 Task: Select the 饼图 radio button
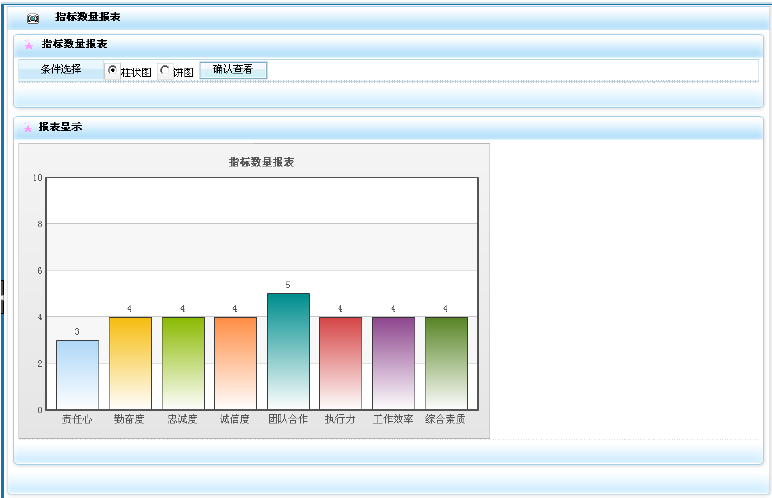[165, 70]
